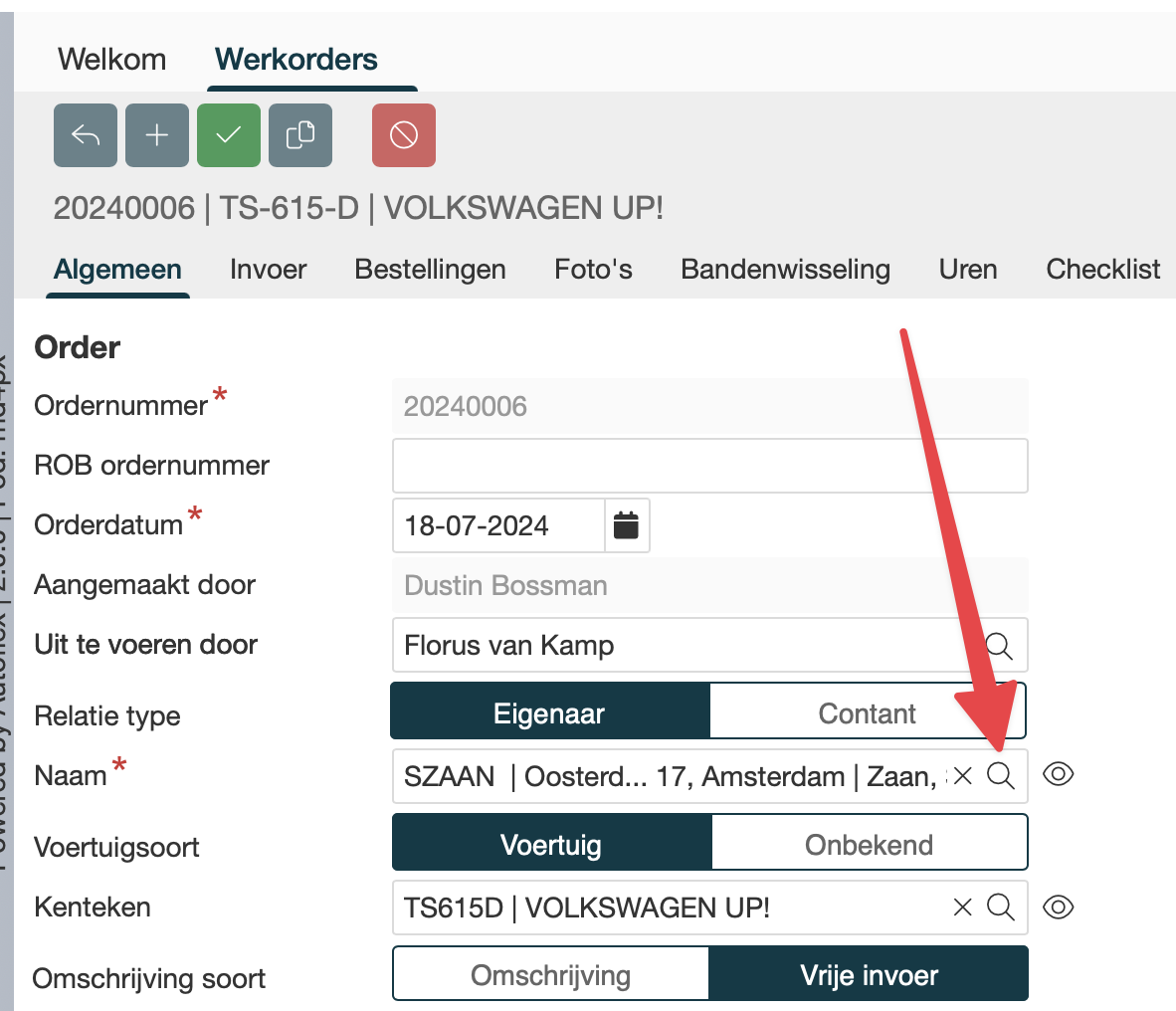
Task: Select Contant as relatie type
Action: (867, 713)
